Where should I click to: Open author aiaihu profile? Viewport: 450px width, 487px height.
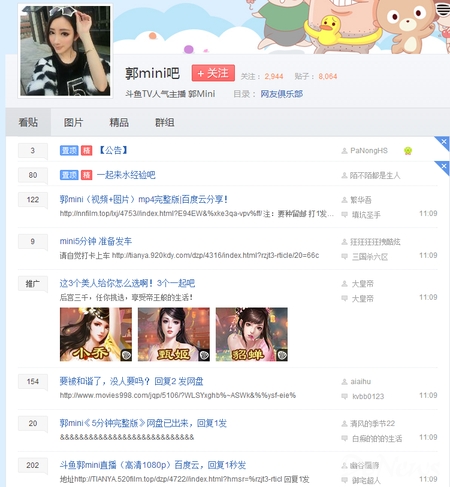361,382
